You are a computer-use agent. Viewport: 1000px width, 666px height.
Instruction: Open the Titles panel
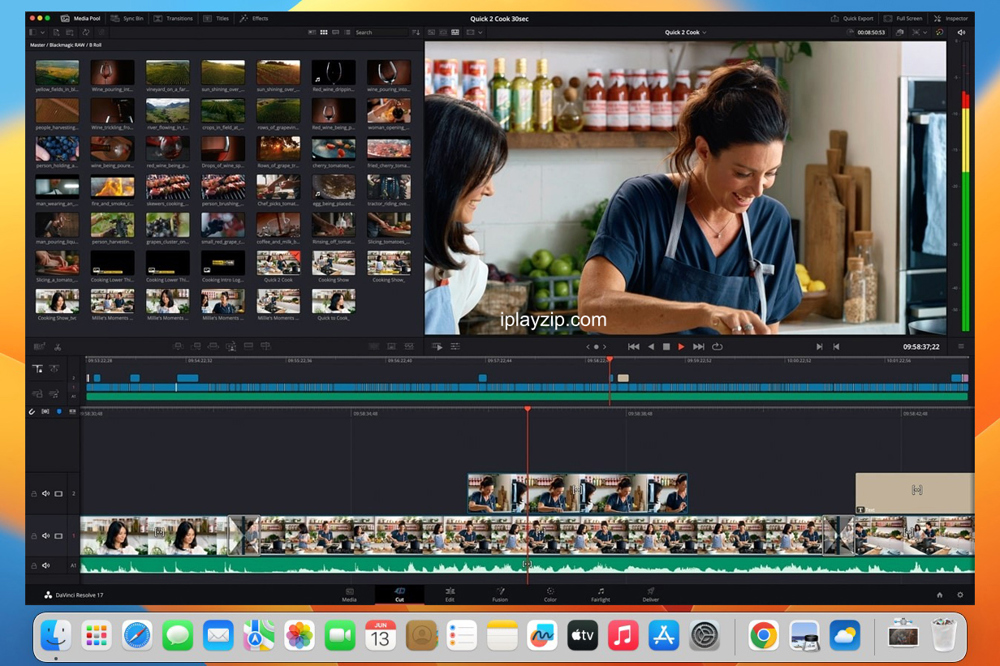[216, 18]
